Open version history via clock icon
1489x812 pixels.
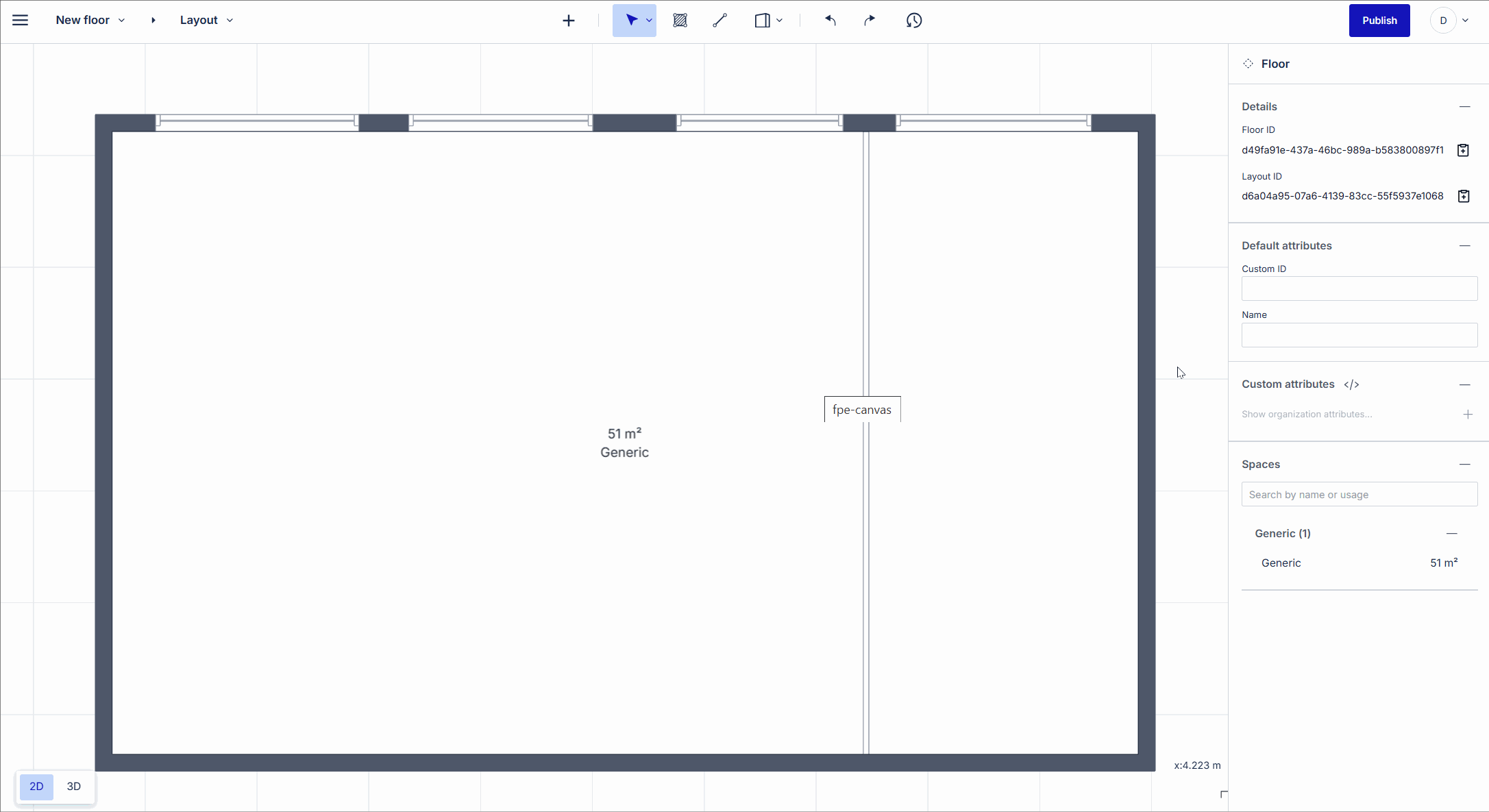(913, 21)
